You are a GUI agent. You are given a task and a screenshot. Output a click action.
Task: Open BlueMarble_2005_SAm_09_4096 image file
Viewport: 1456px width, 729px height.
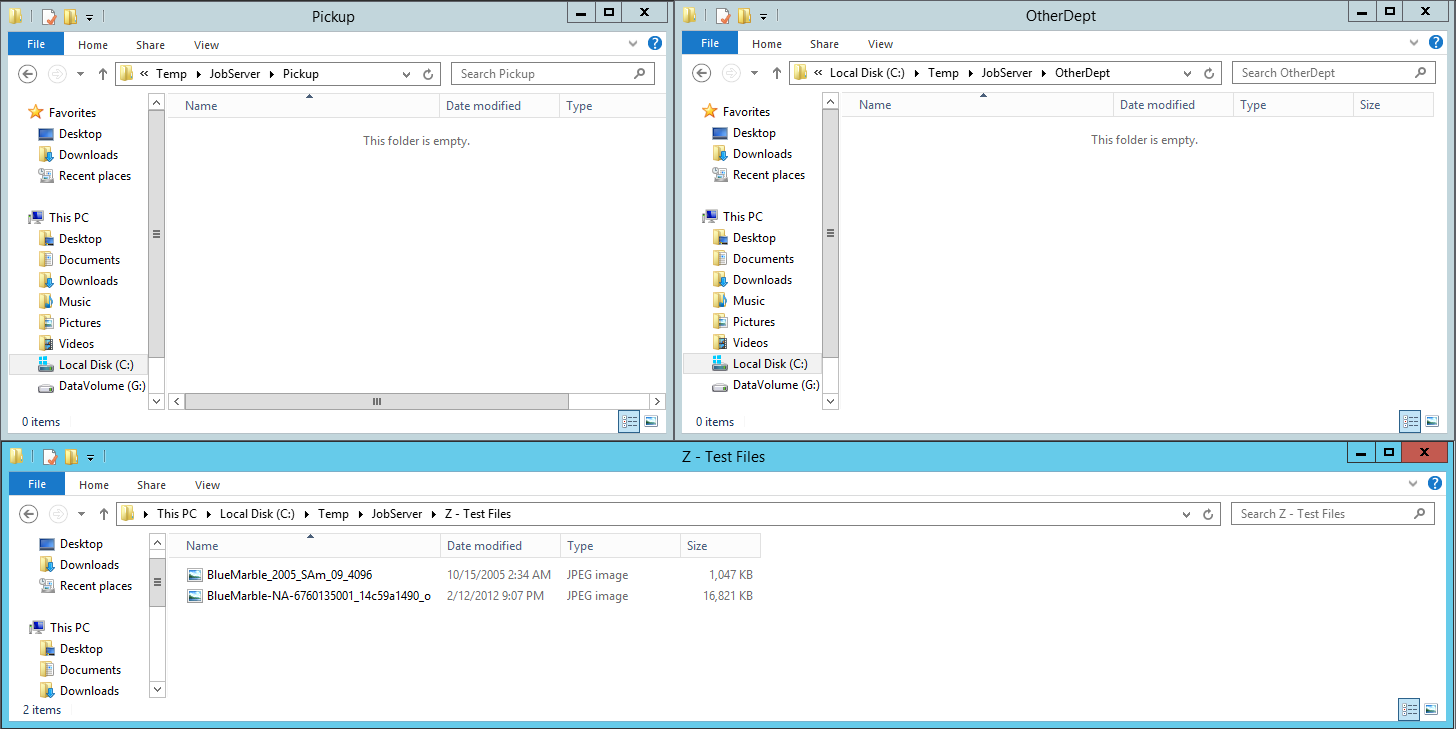[x=289, y=575]
